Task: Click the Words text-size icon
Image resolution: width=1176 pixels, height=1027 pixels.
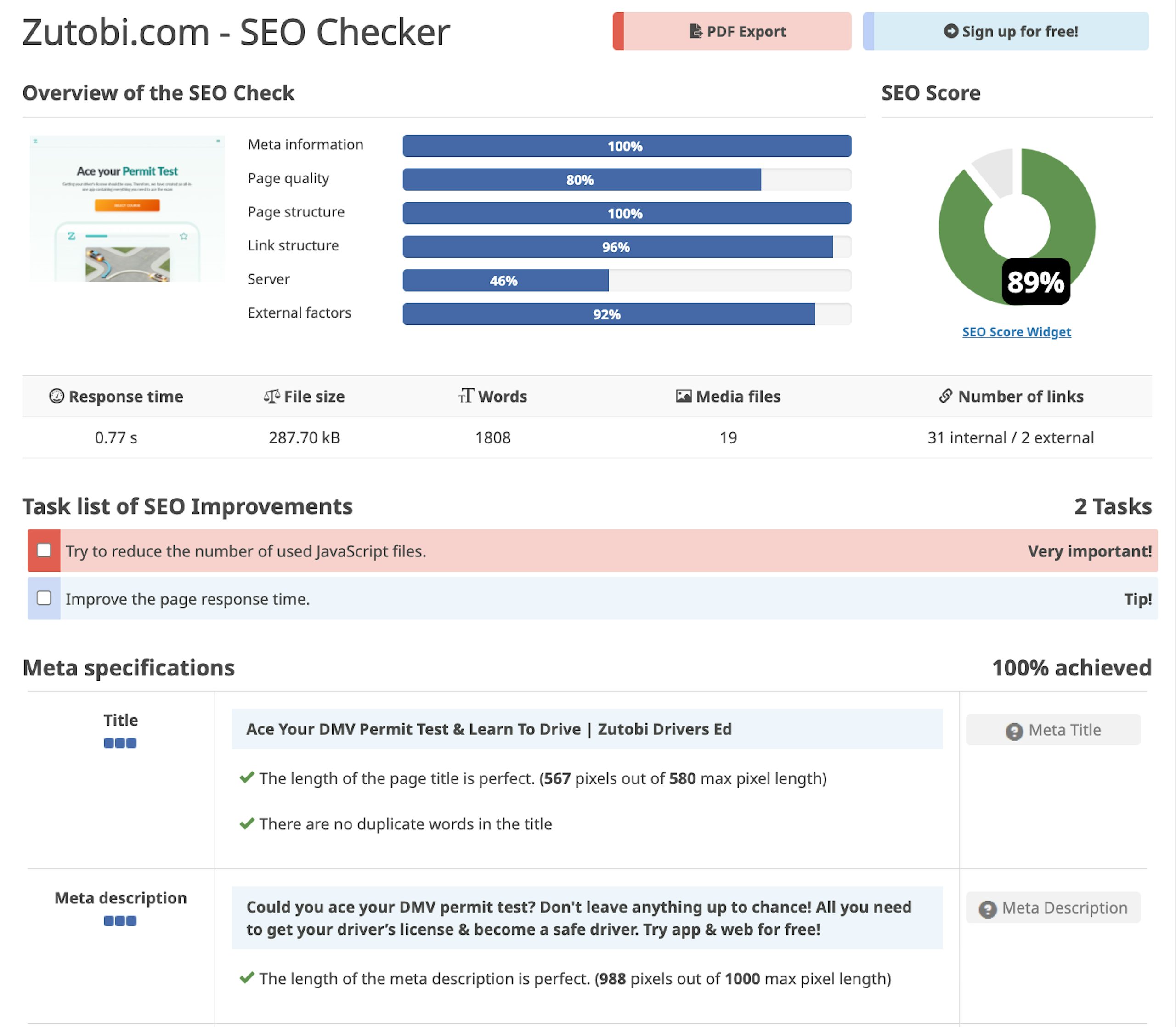Action: (x=466, y=396)
